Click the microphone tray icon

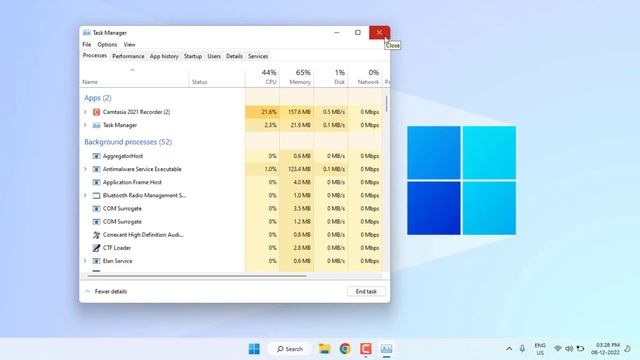point(522,349)
